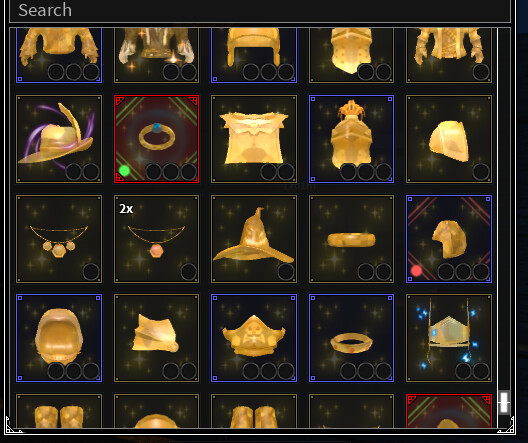Click the green dot on the ring item
This screenshot has width=528, height=443.
coord(124,171)
